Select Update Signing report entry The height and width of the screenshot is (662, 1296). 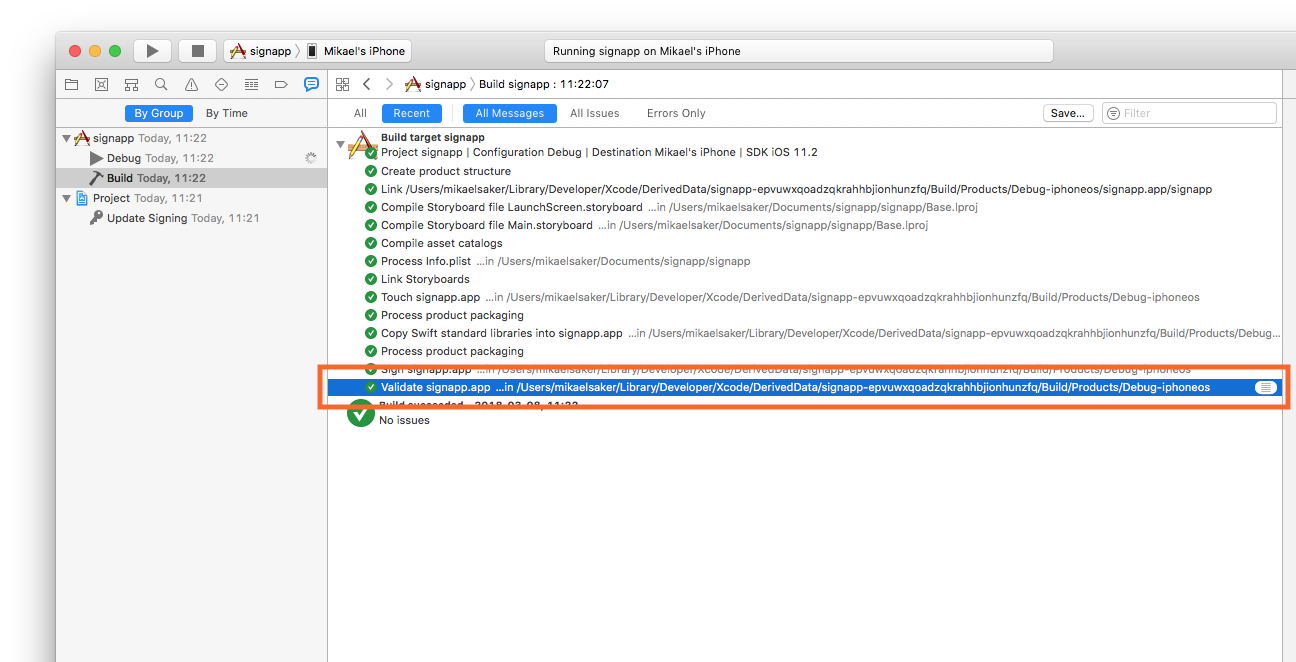coord(147,219)
